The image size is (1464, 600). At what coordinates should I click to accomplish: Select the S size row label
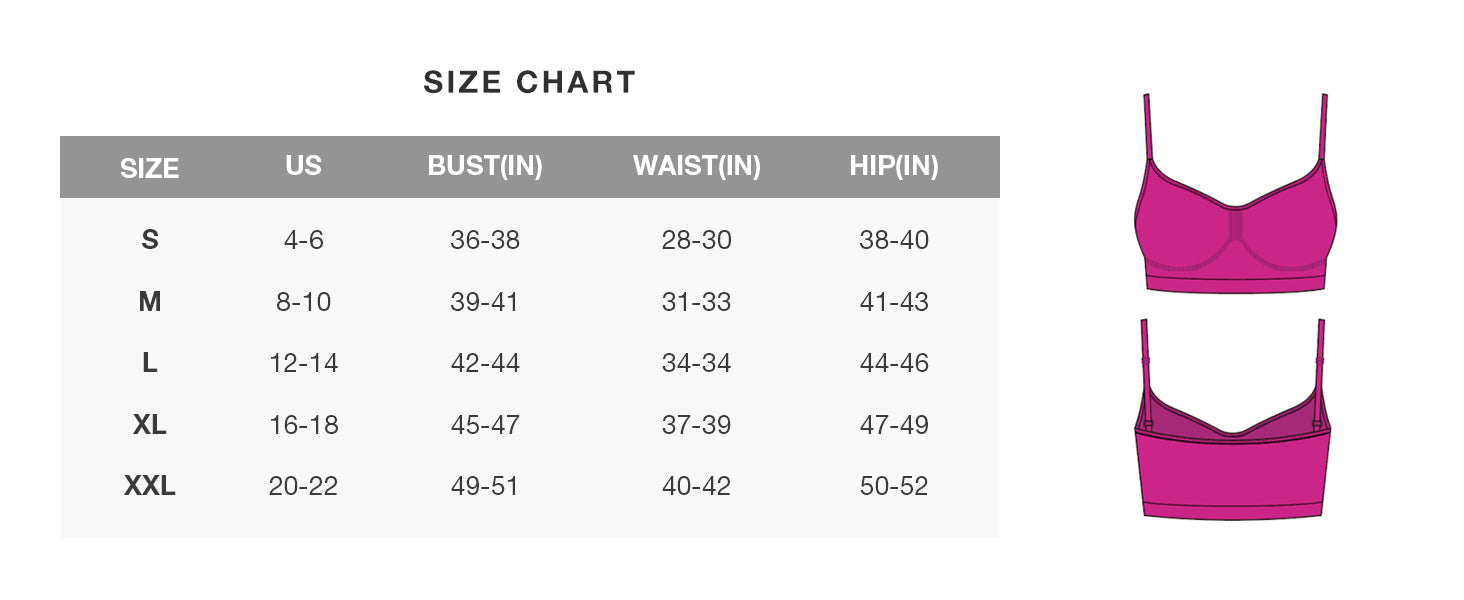pyautogui.click(x=149, y=240)
